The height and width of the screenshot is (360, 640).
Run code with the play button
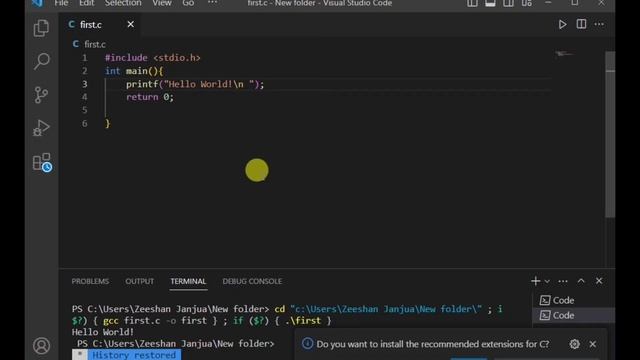coord(562,24)
